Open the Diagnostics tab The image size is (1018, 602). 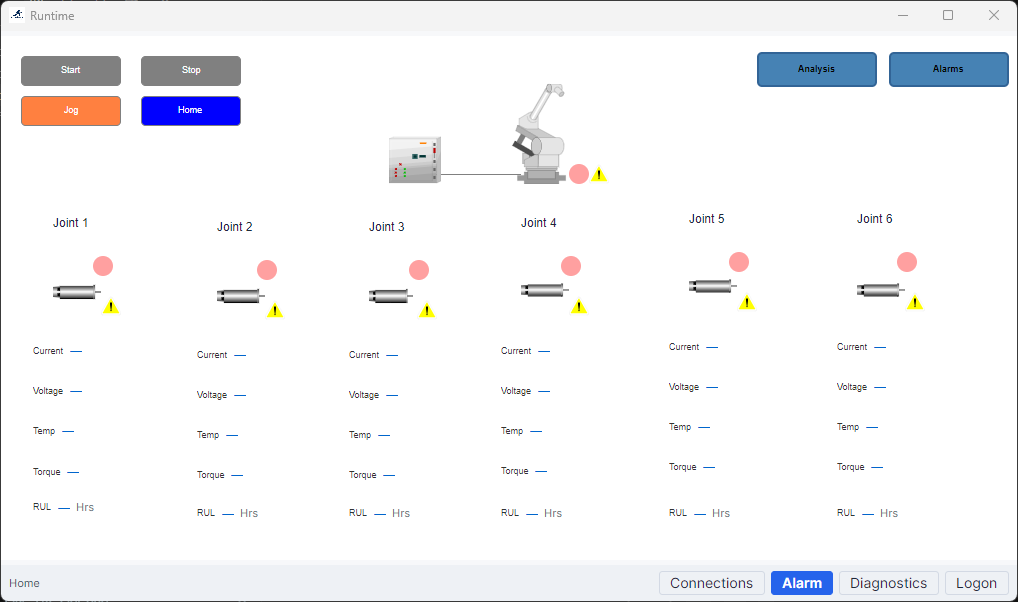pos(888,583)
